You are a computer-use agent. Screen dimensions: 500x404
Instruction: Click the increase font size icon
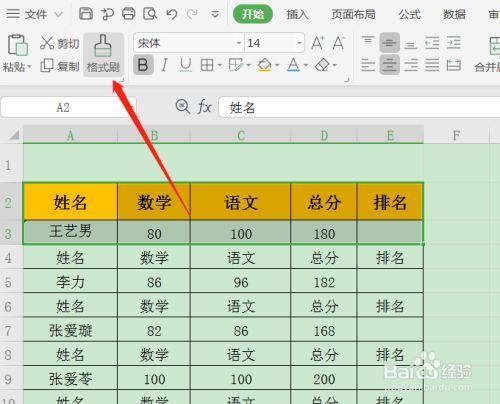[317, 43]
